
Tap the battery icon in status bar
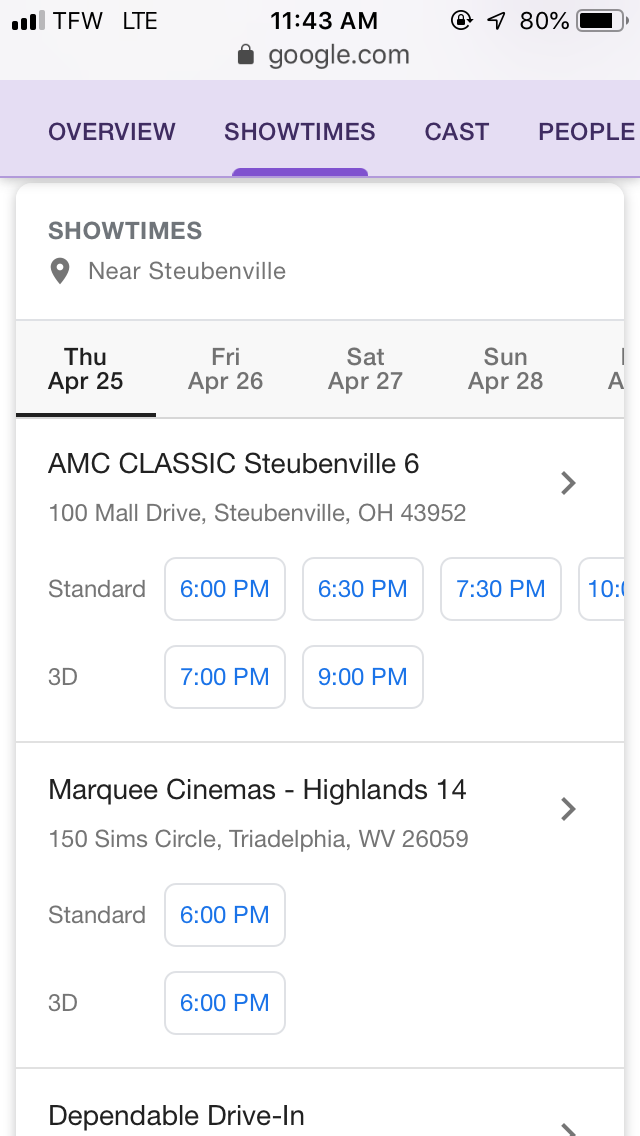point(600,20)
